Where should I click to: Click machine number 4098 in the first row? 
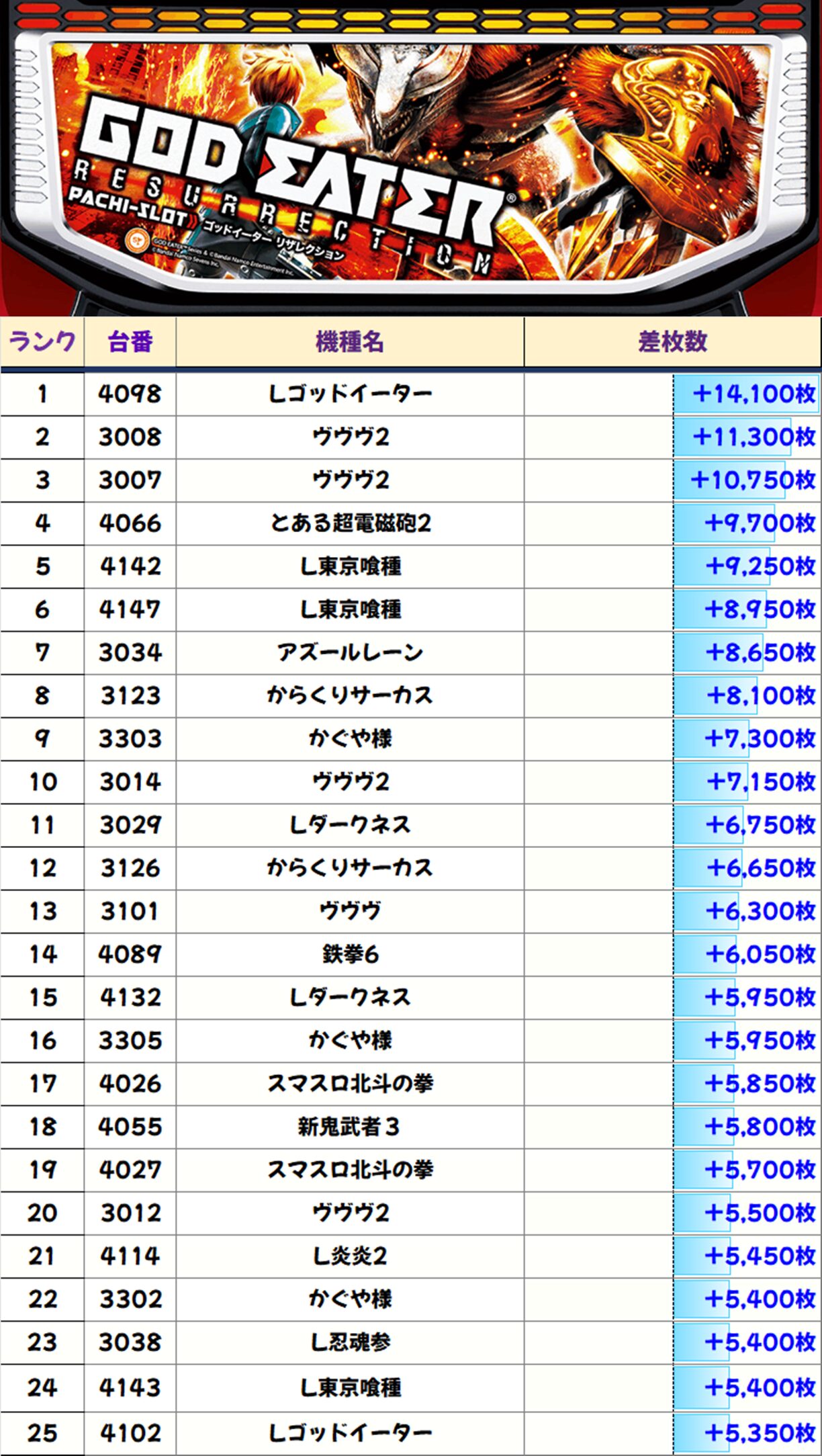[x=130, y=394]
